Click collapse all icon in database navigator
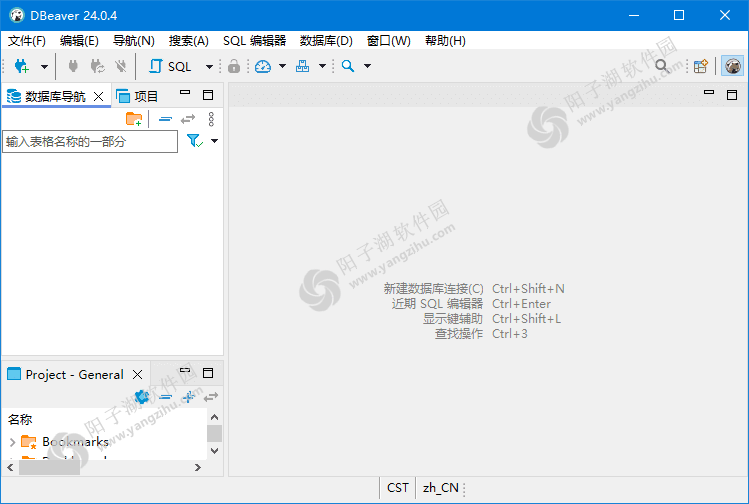The height and width of the screenshot is (504, 749). [165, 119]
